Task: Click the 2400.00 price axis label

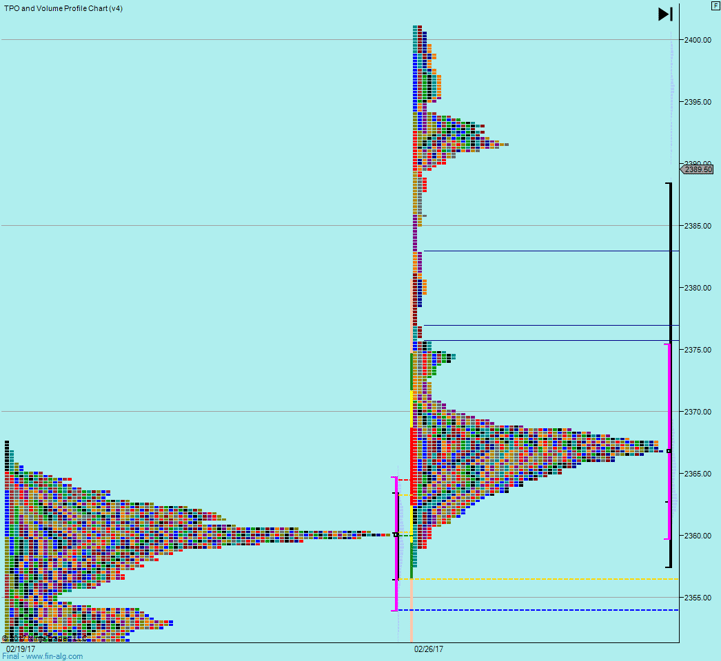Action: click(x=698, y=40)
